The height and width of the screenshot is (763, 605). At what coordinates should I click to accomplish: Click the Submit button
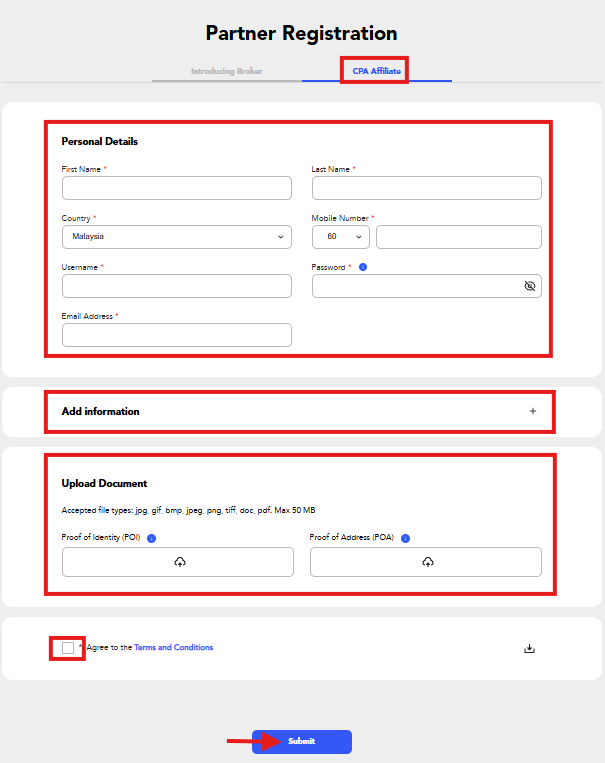point(302,742)
